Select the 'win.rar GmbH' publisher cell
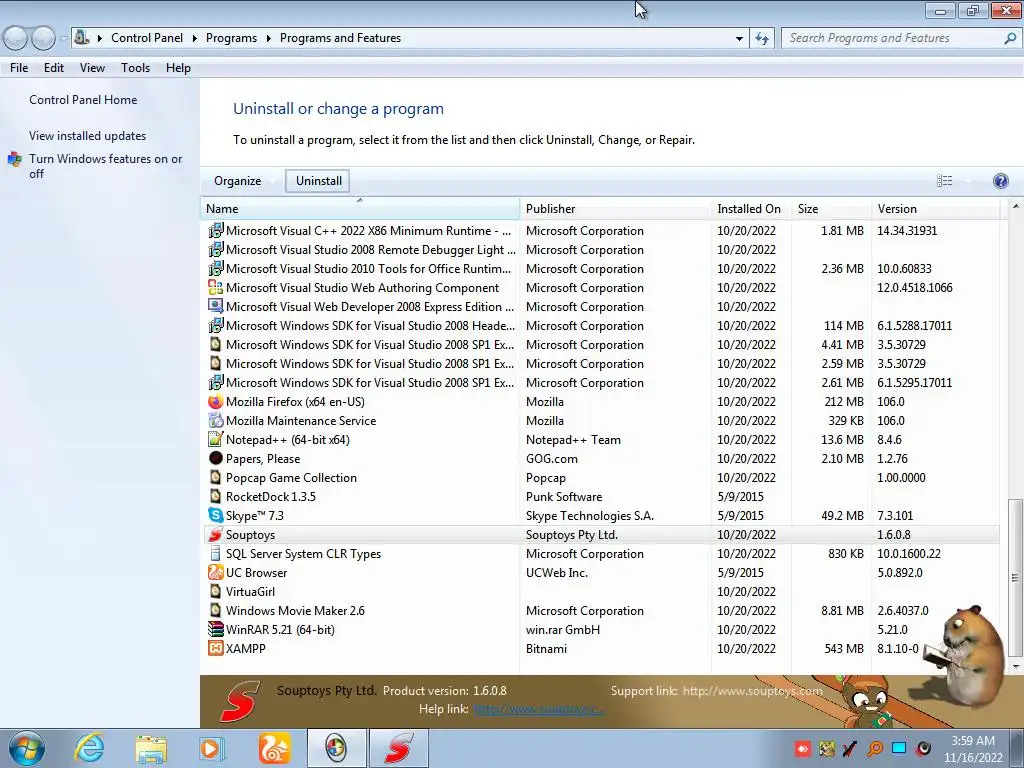 click(x=562, y=630)
